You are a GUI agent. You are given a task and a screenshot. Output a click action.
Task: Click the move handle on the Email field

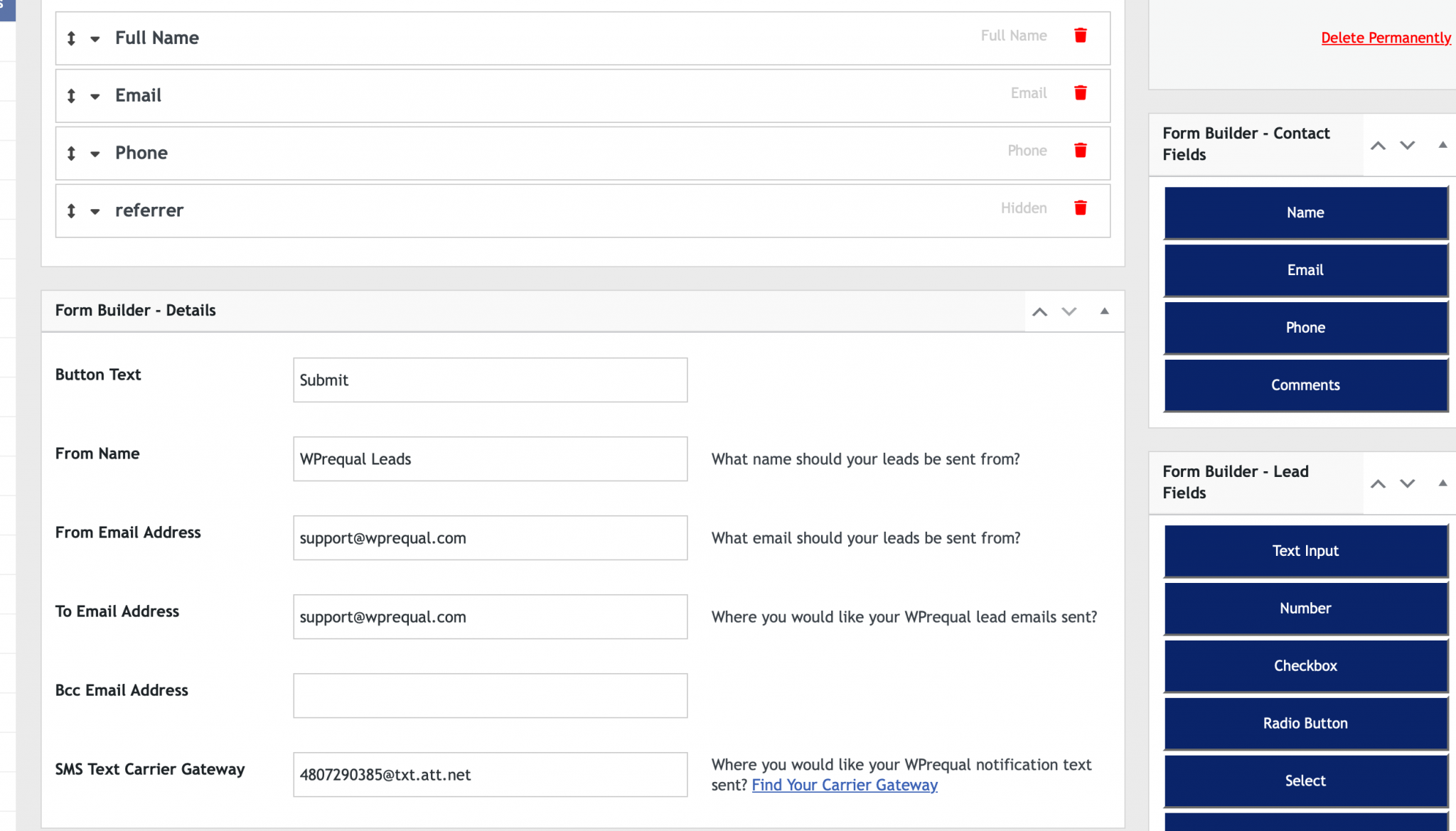(x=71, y=95)
